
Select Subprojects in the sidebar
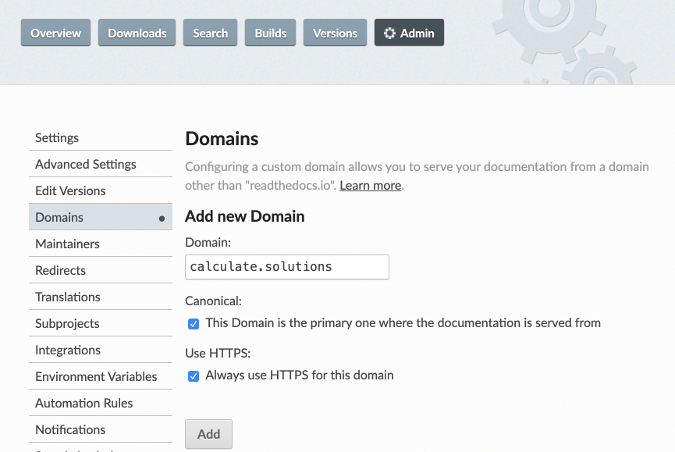(100, 323)
